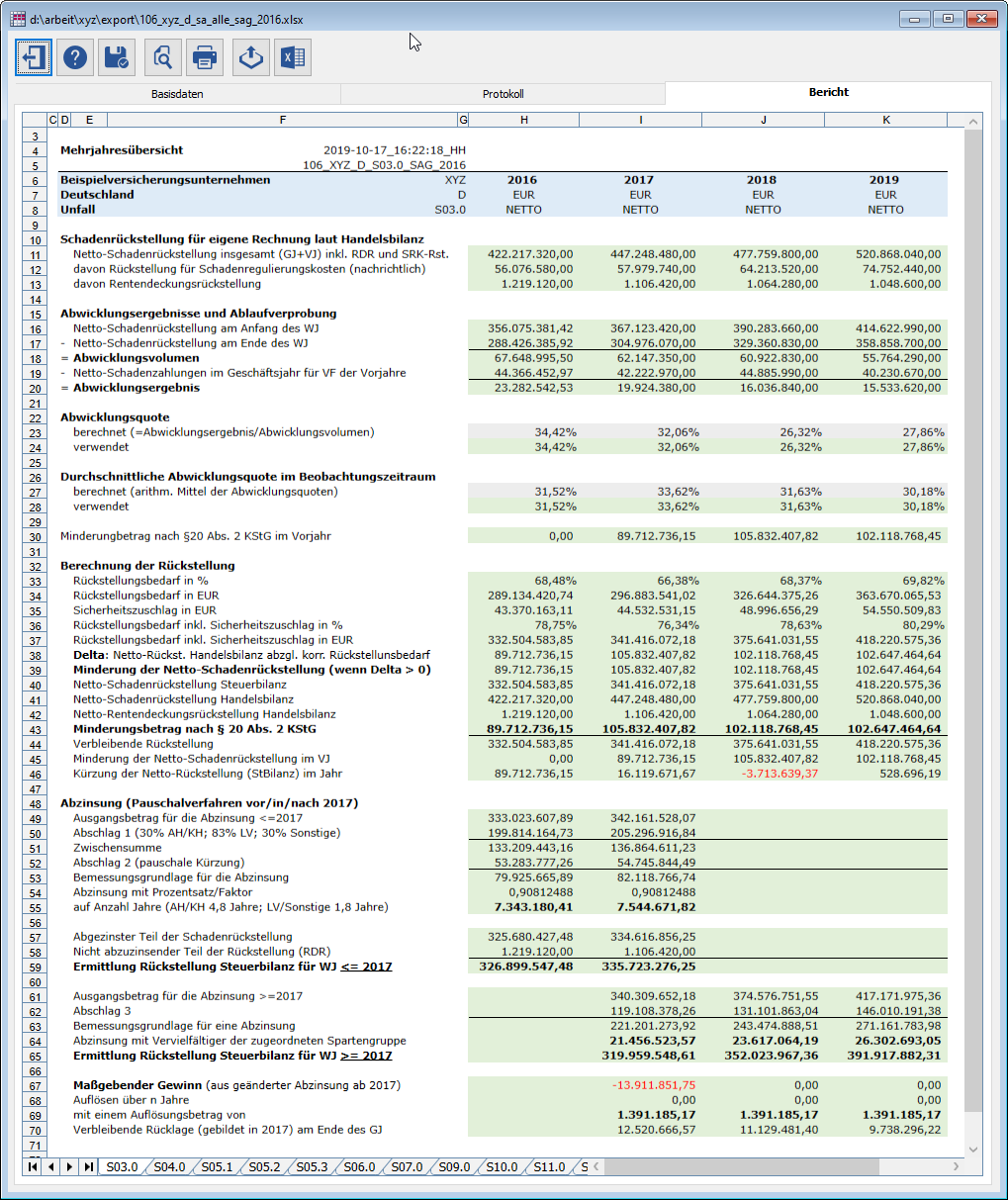This screenshot has width=1008, height=1200.
Task: Go to last sheet tab arrow
Action: [88, 1167]
